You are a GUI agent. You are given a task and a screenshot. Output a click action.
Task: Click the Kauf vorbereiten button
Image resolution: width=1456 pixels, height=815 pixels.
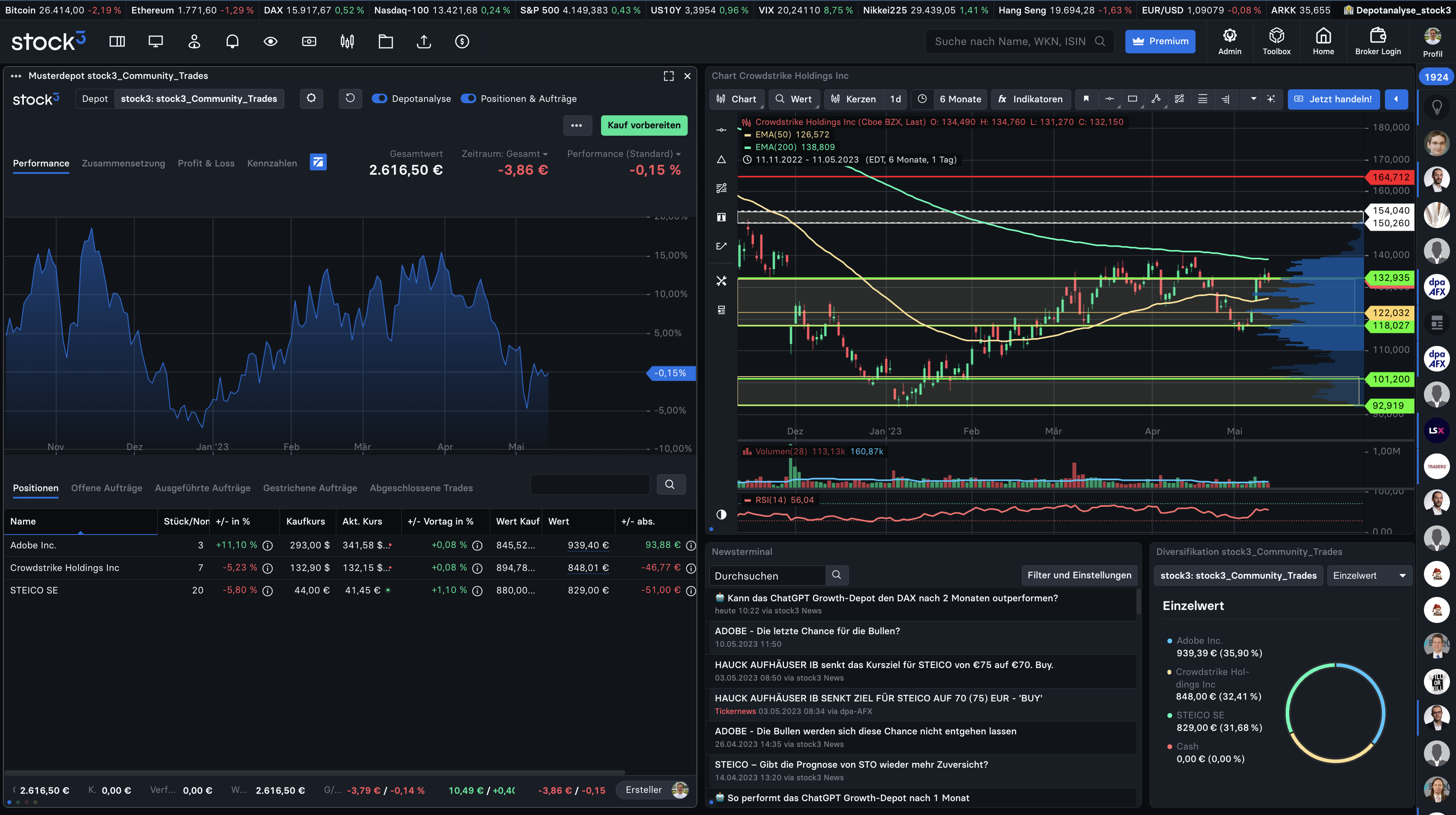pos(644,126)
